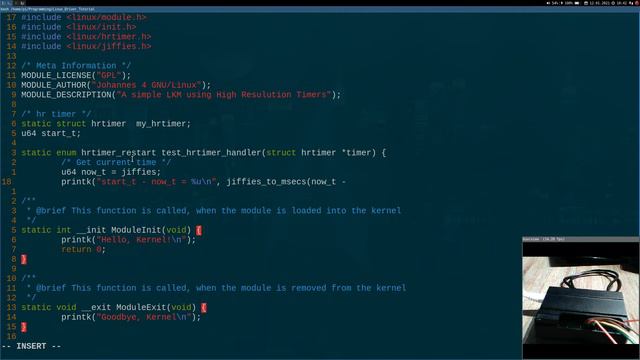Click the 'u64 now_t = jiffies;' line
This screenshot has width=640, height=360.
pos(111,172)
